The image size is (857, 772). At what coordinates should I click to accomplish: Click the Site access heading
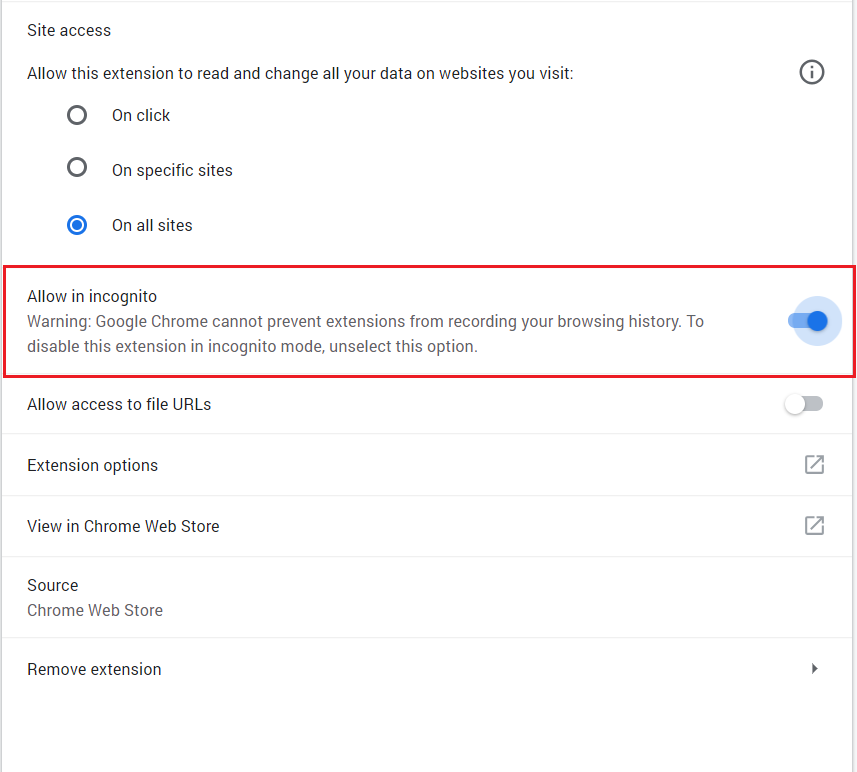69,31
